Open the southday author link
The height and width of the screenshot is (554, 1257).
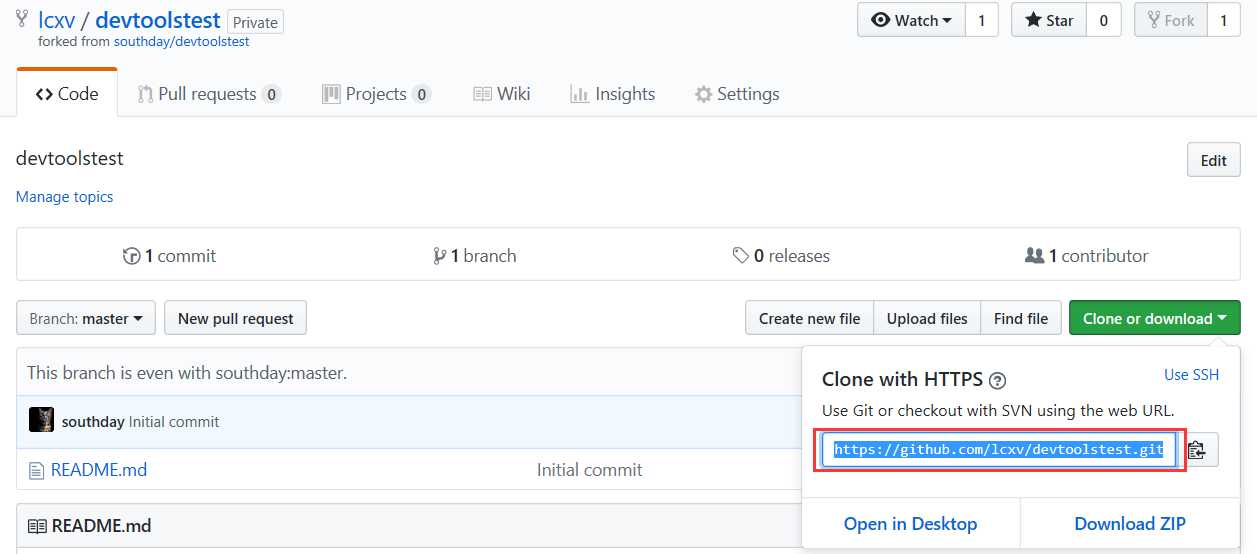tap(93, 422)
